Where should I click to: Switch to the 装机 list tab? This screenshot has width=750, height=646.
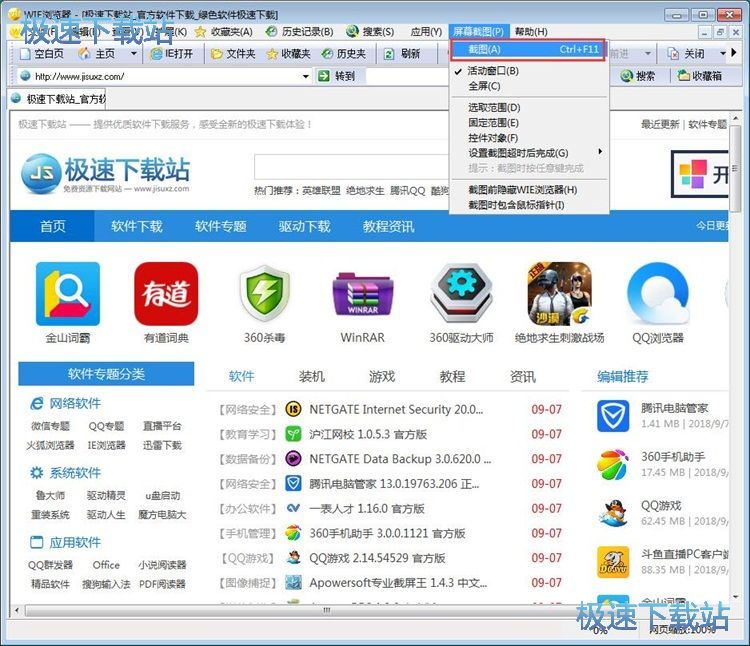point(311,376)
